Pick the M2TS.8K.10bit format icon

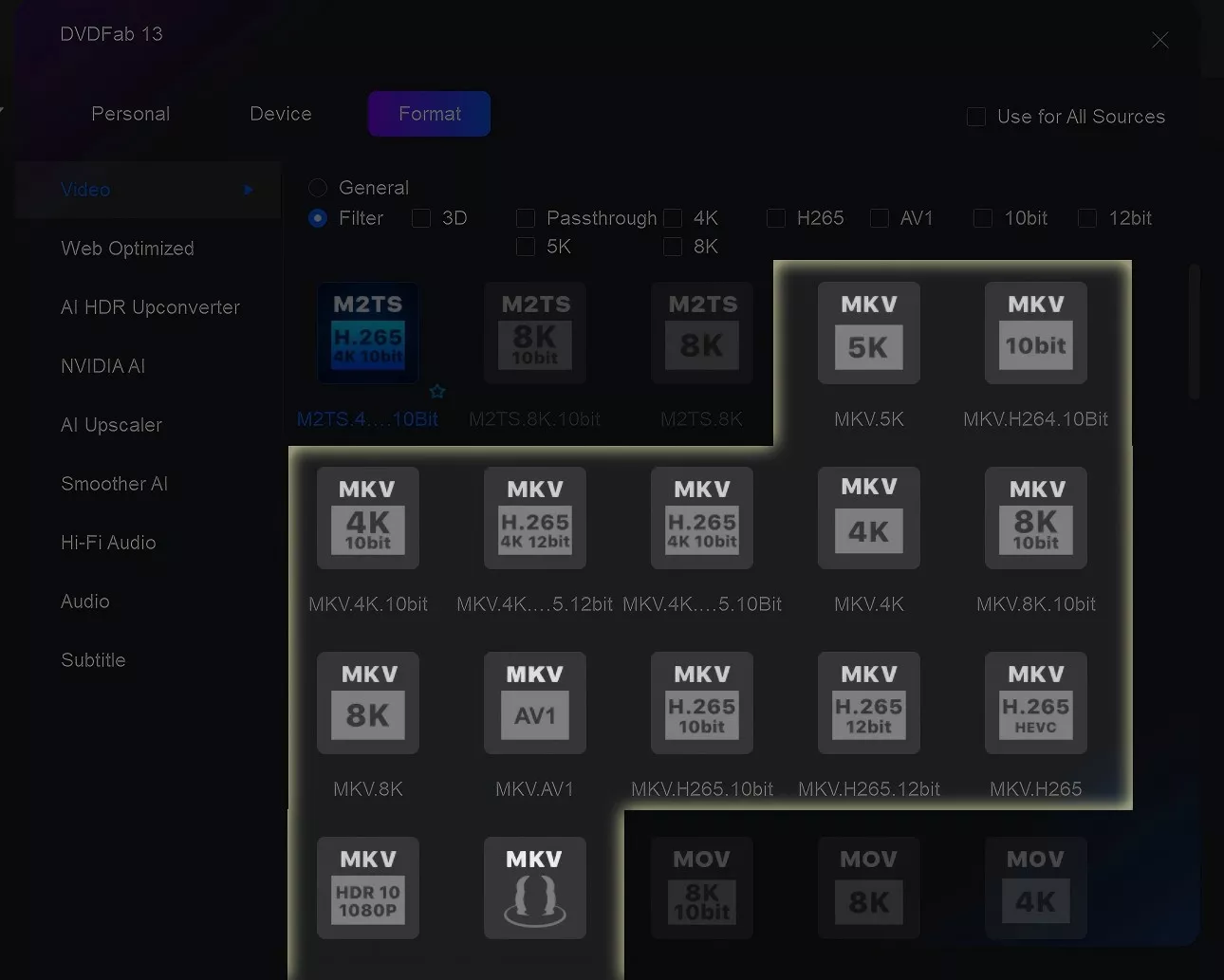[x=534, y=333]
